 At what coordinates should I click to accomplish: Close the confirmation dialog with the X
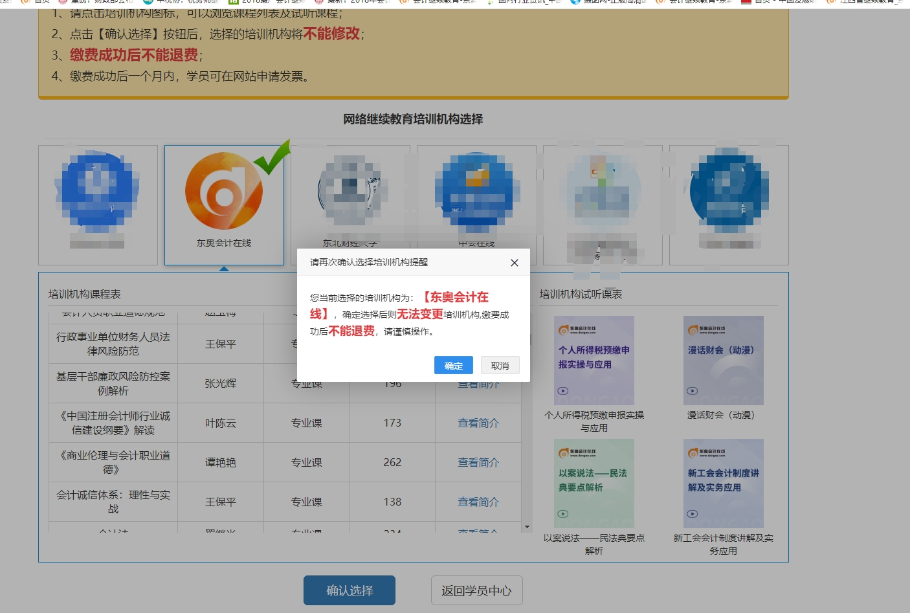514,263
